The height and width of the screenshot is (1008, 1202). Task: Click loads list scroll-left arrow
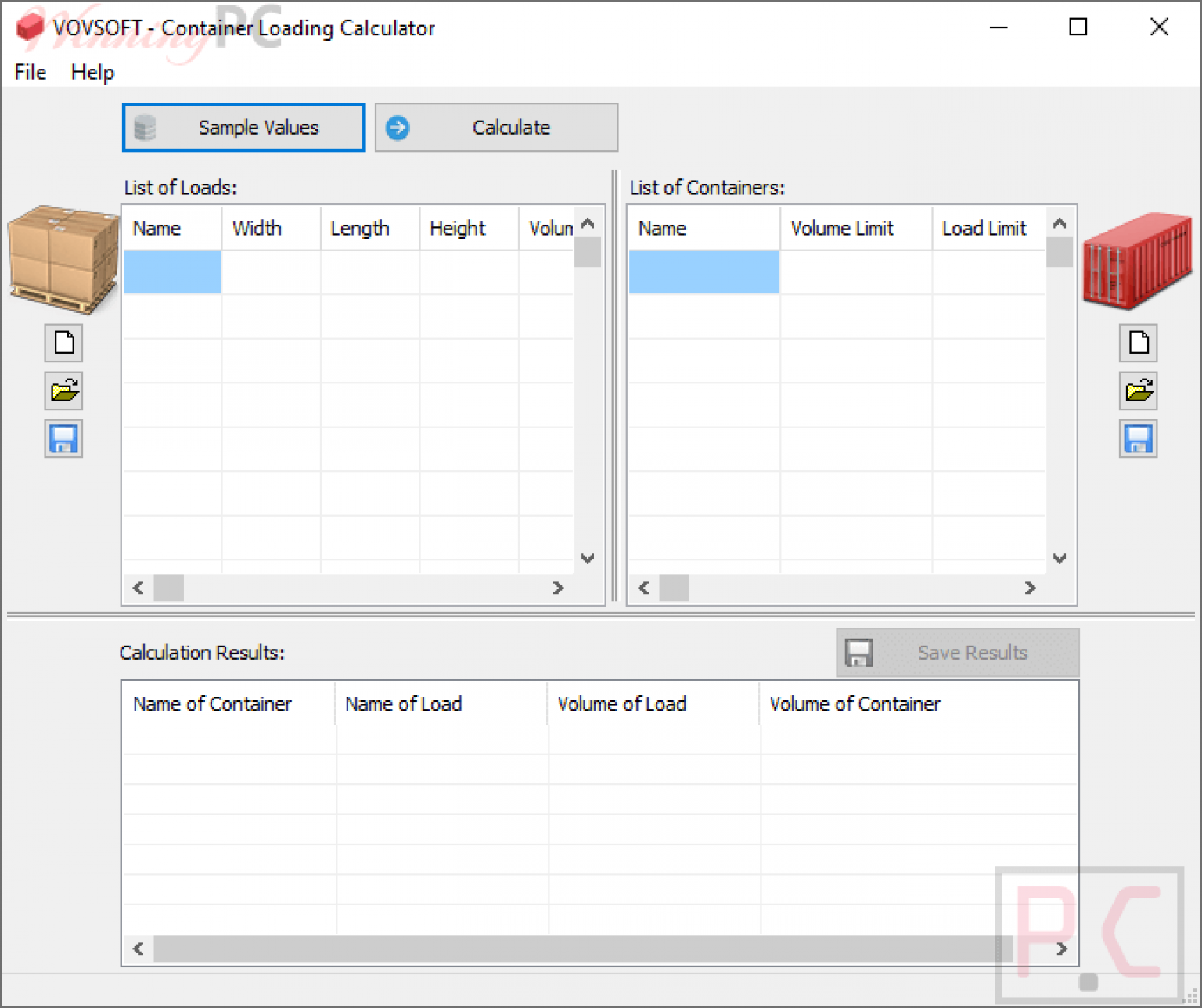tap(139, 588)
